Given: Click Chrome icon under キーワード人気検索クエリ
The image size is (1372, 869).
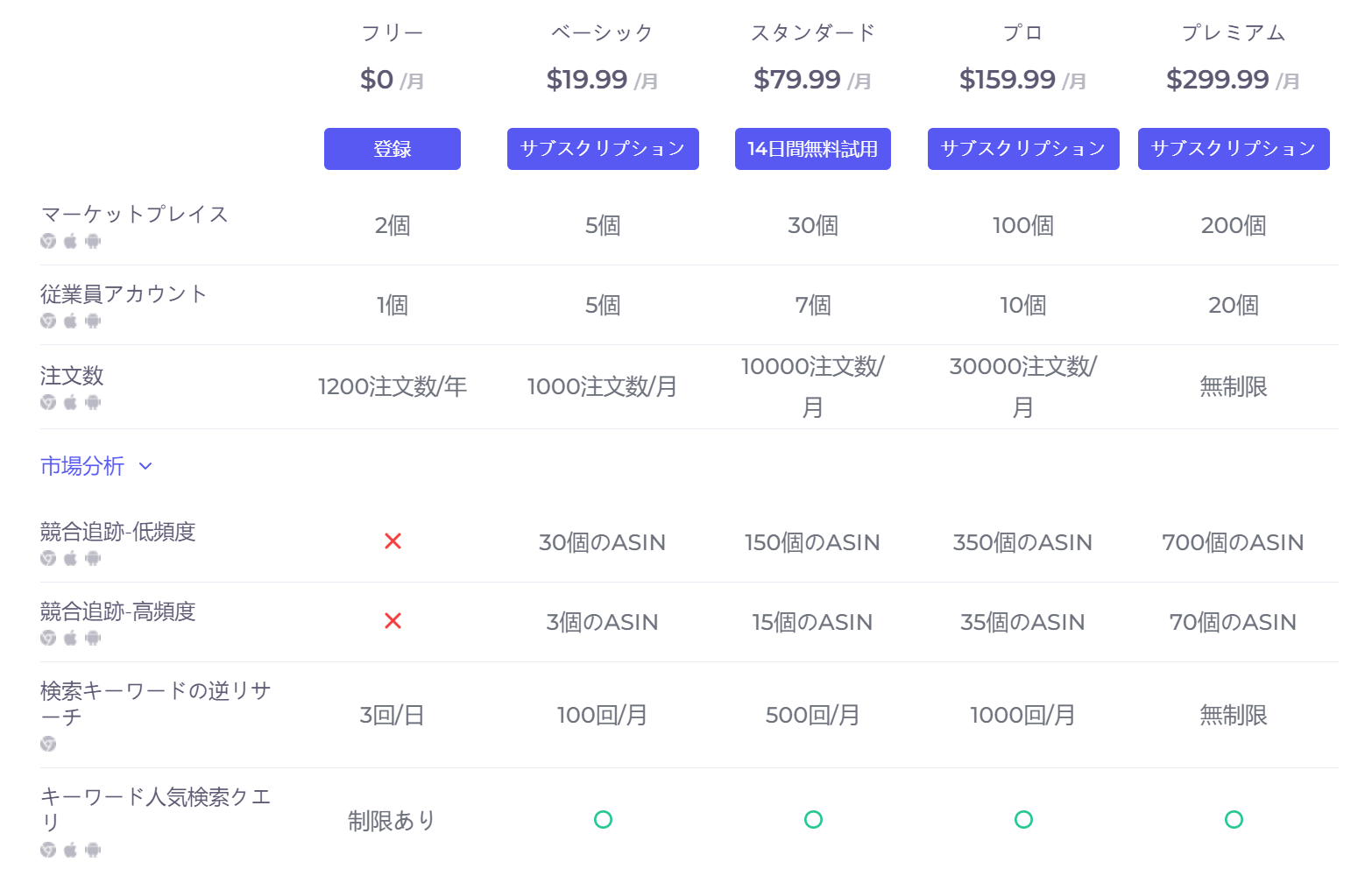Looking at the screenshot, I should click(48, 850).
